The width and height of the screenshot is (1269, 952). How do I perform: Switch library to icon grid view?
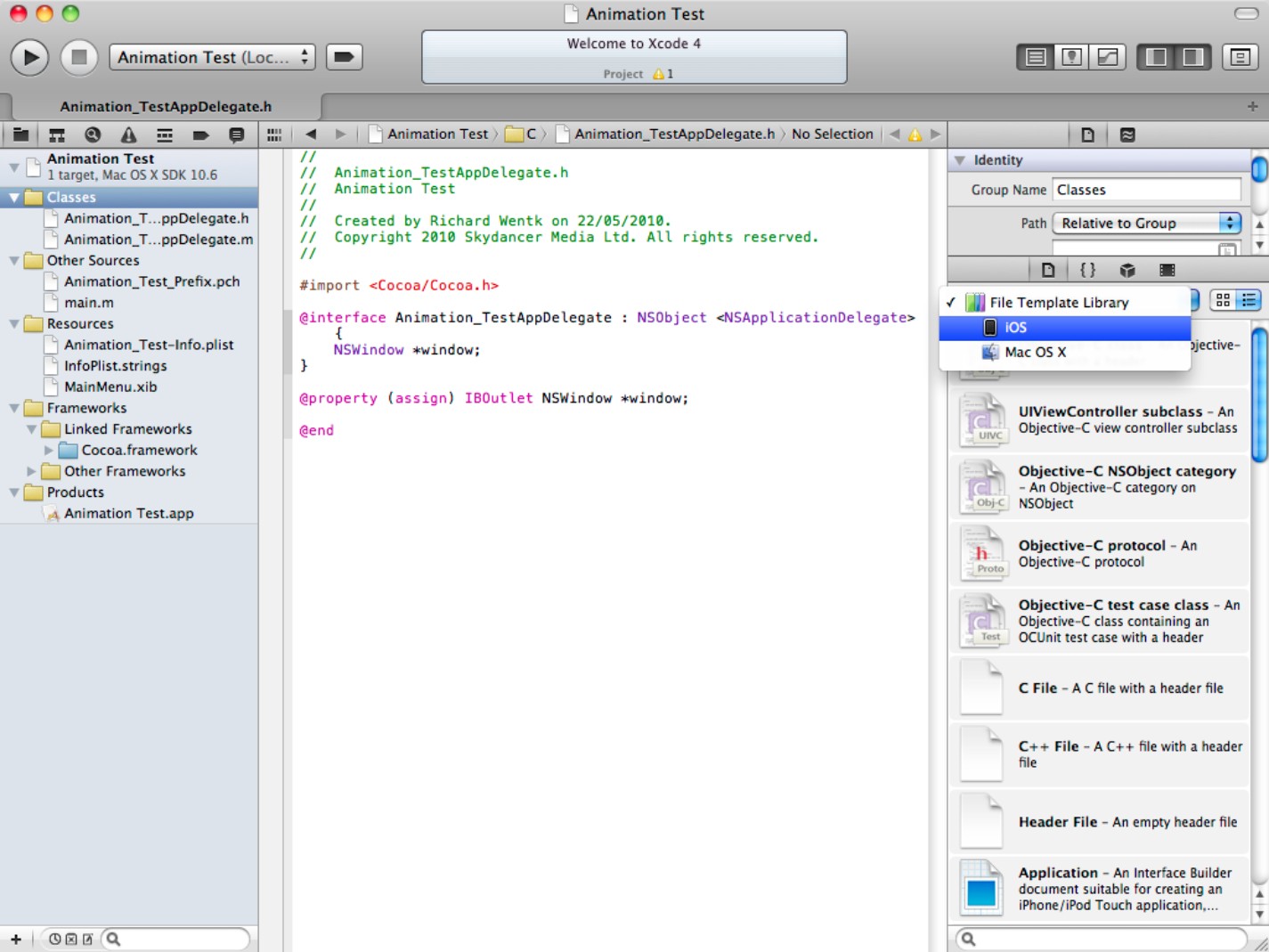pyautogui.click(x=1223, y=301)
